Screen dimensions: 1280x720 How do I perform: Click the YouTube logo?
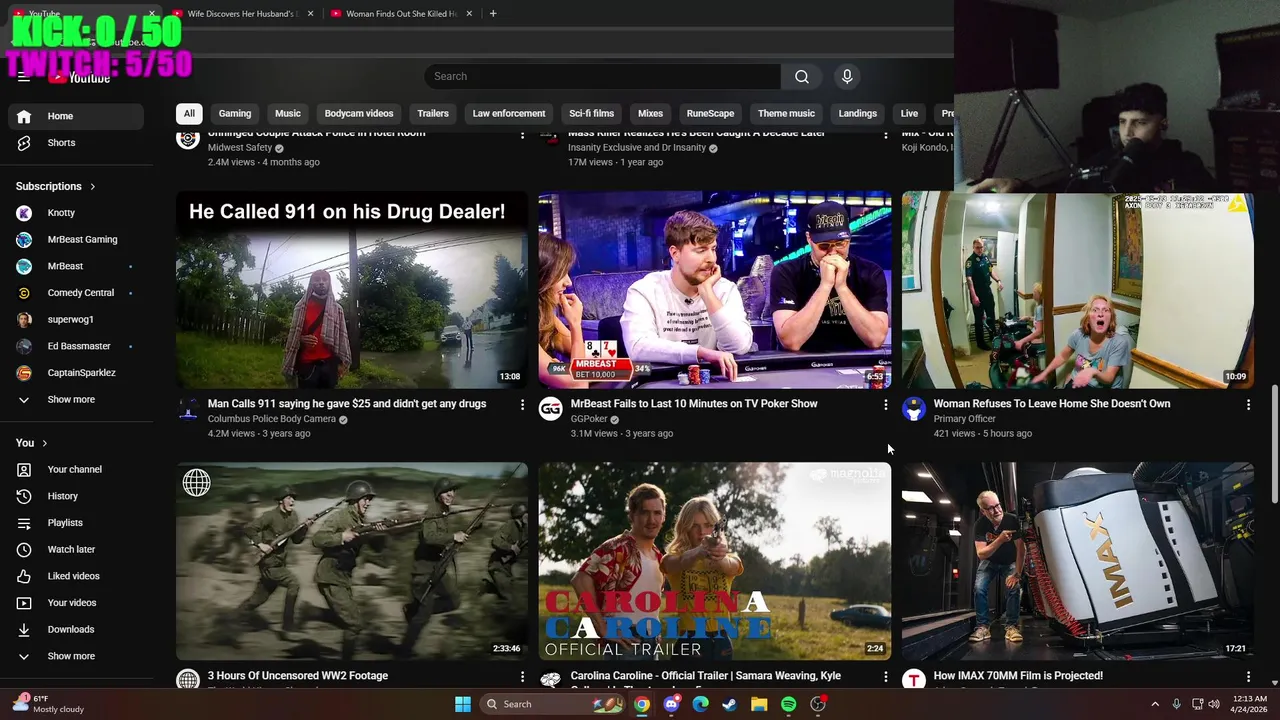(x=80, y=77)
